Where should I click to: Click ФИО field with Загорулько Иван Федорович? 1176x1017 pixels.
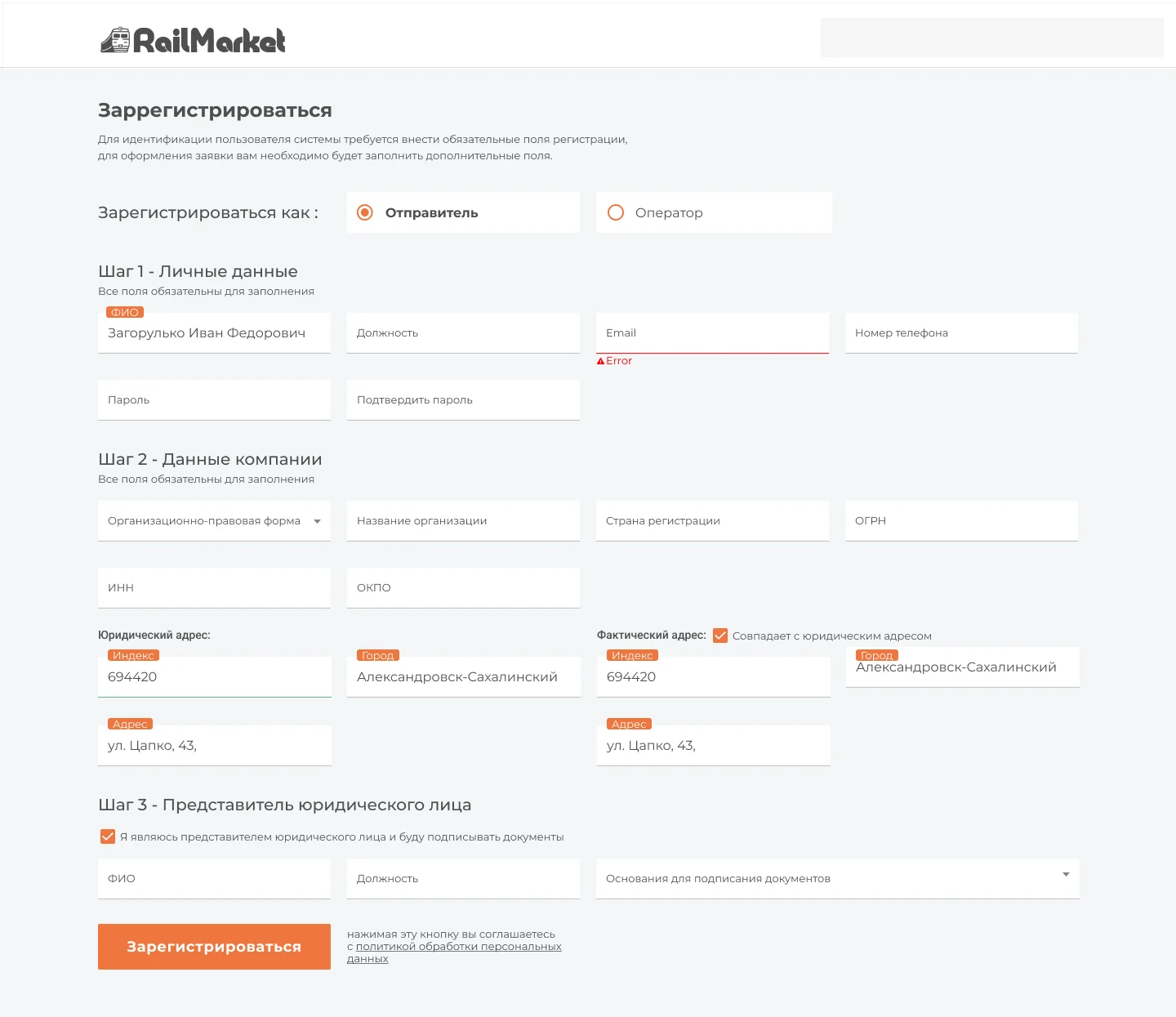(214, 333)
